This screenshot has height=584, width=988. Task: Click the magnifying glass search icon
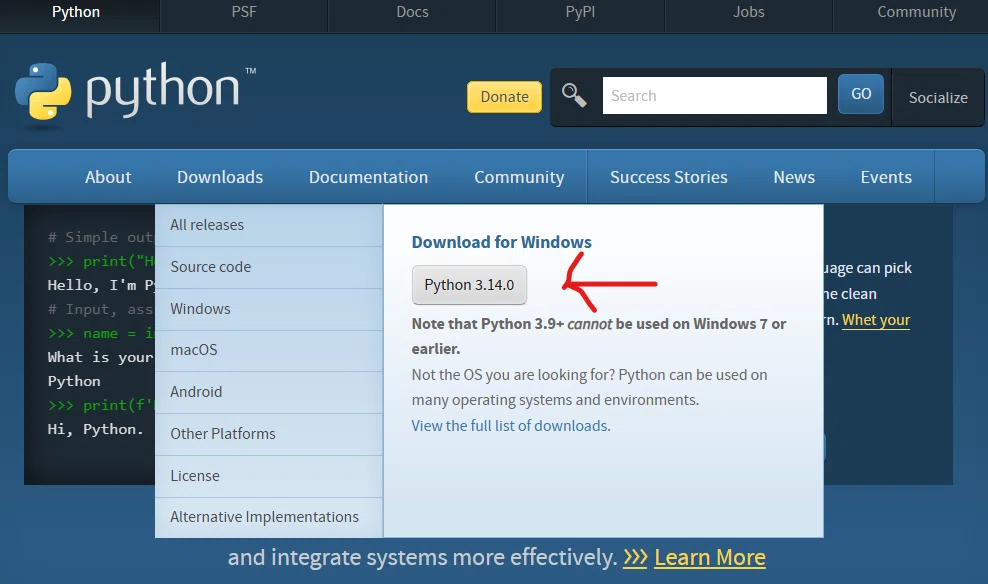click(x=574, y=96)
